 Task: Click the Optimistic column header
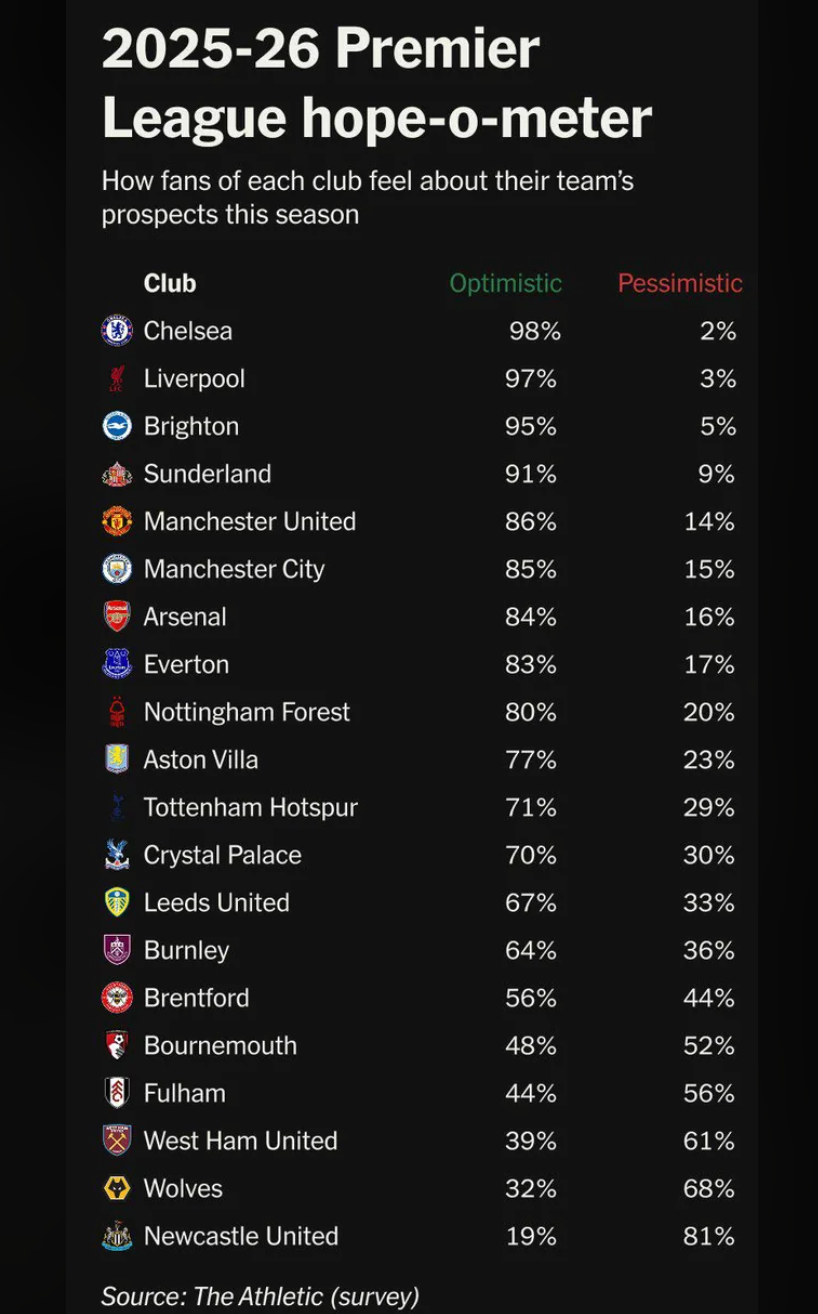point(505,283)
